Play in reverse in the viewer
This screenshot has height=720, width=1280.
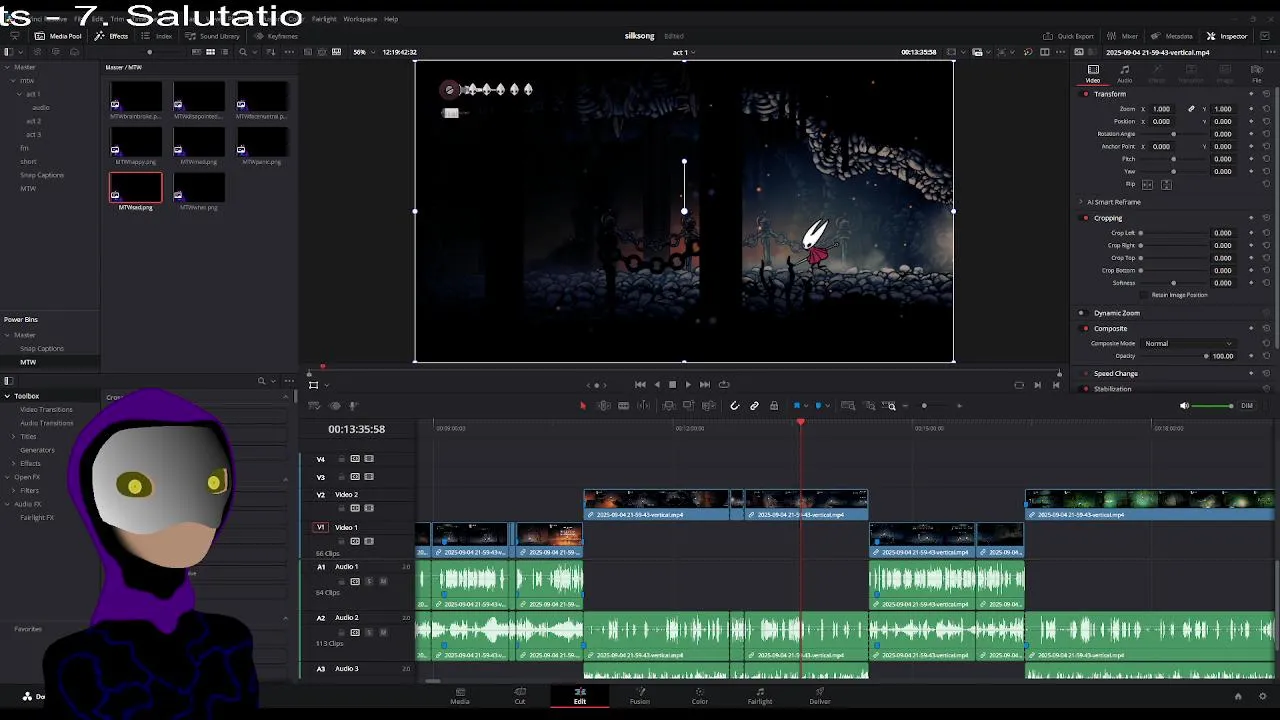pos(656,384)
